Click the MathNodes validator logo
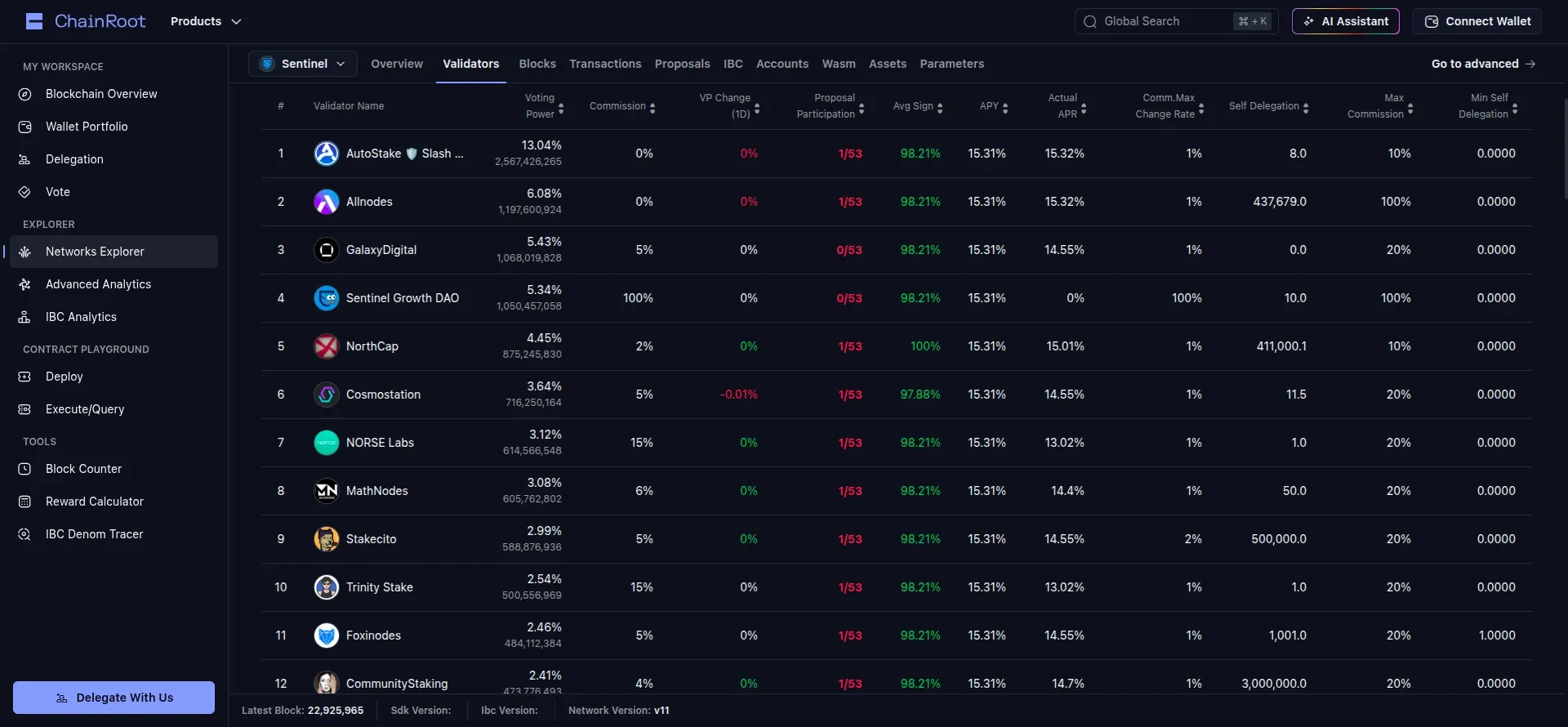 pos(327,491)
